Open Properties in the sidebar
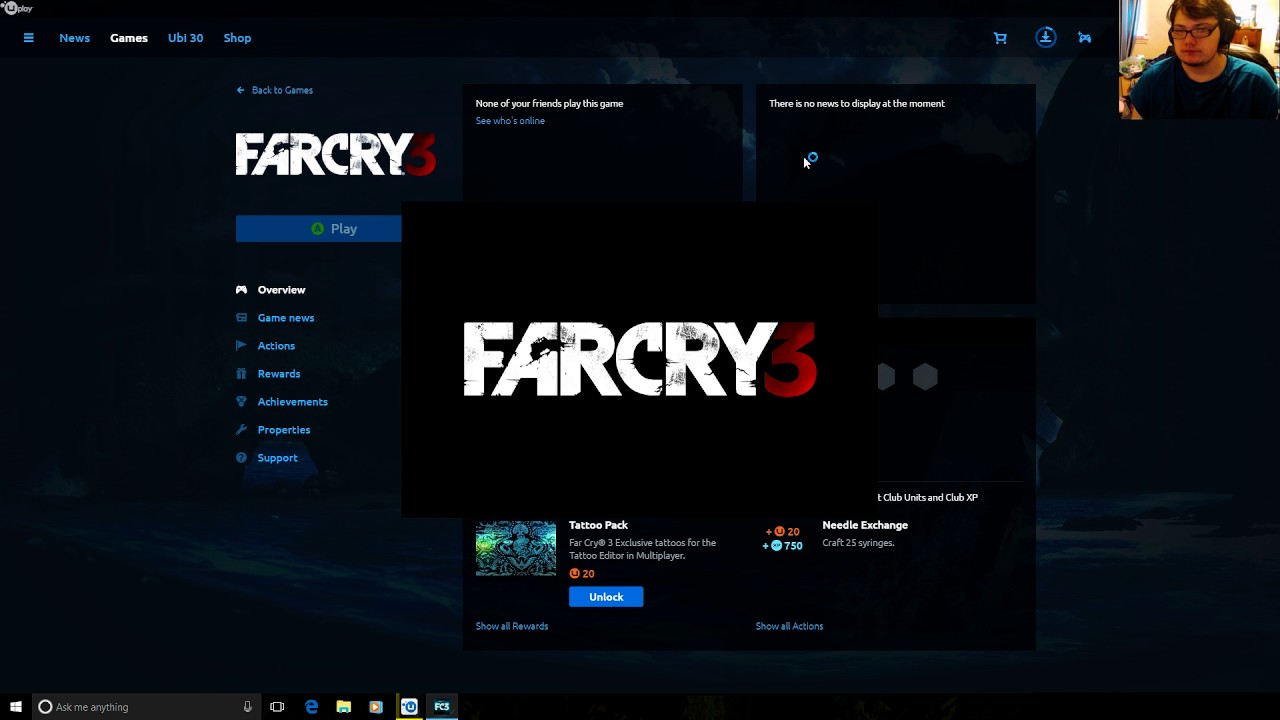The height and width of the screenshot is (720, 1280). pyautogui.click(x=284, y=430)
